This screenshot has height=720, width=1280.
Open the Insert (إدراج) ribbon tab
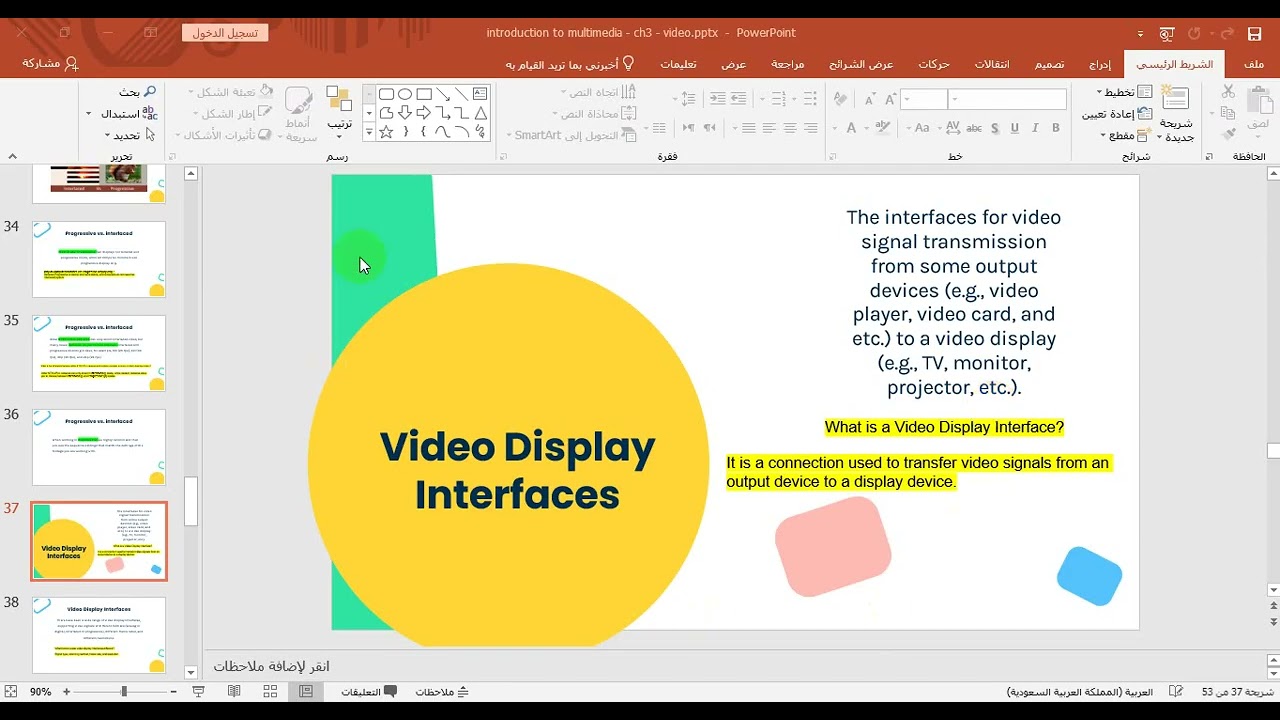click(x=1099, y=64)
